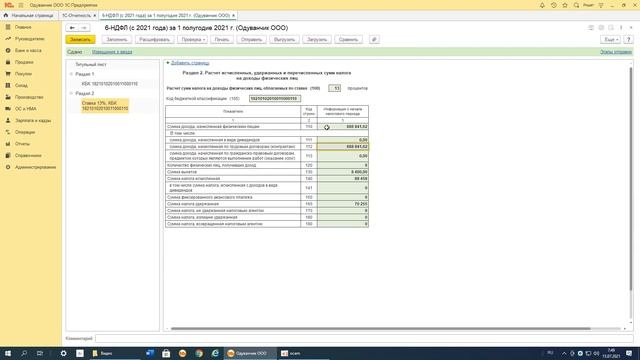Open Склад section in sidebar
This screenshot has width=640, height=360.
click(21, 85)
